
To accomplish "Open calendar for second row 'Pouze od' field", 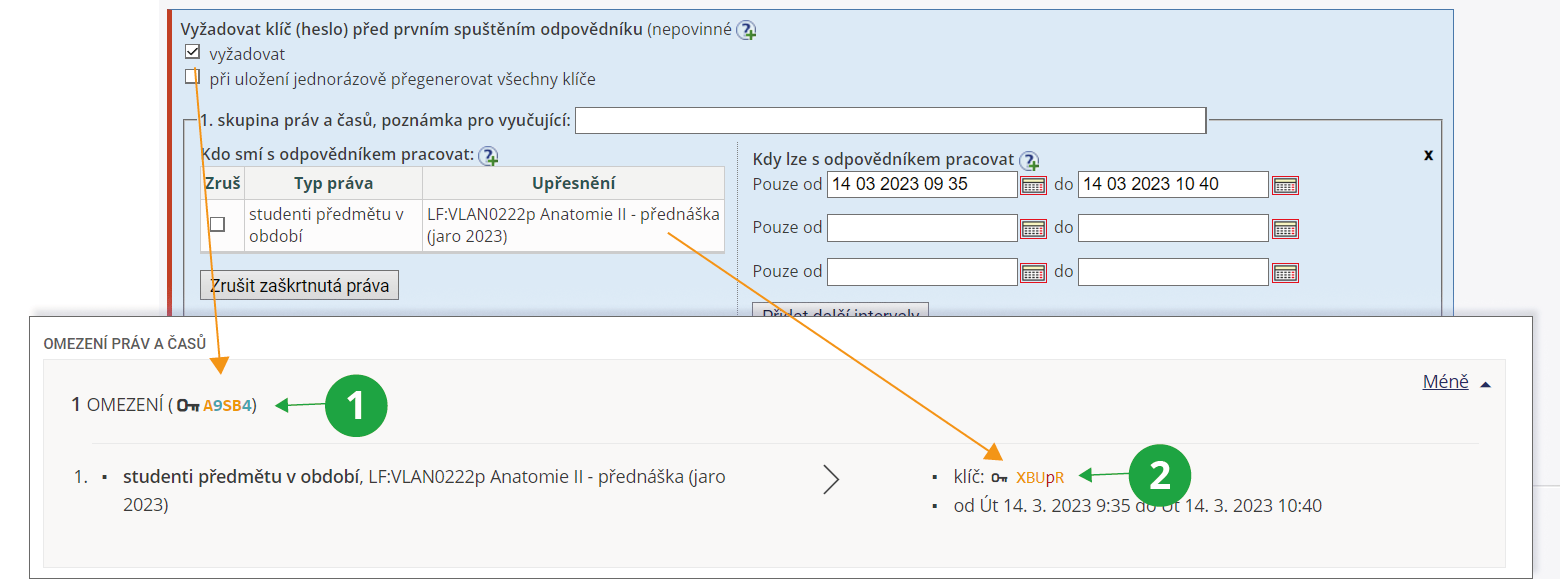I will [1033, 228].
